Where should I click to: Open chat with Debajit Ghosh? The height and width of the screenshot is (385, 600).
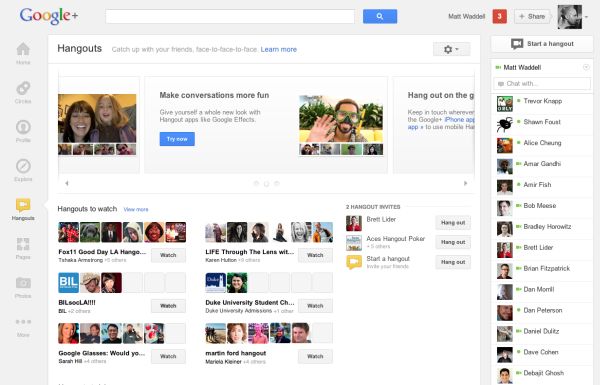(543, 376)
